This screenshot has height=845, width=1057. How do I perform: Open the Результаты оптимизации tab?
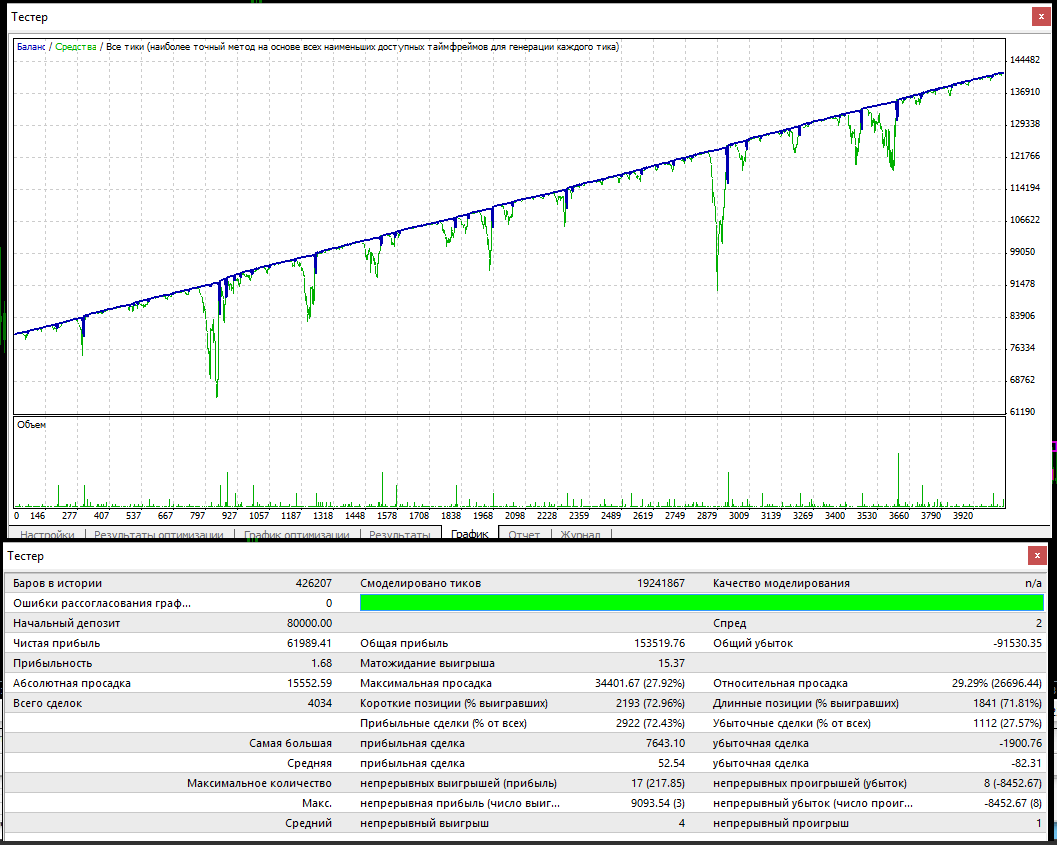click(158, 534)
